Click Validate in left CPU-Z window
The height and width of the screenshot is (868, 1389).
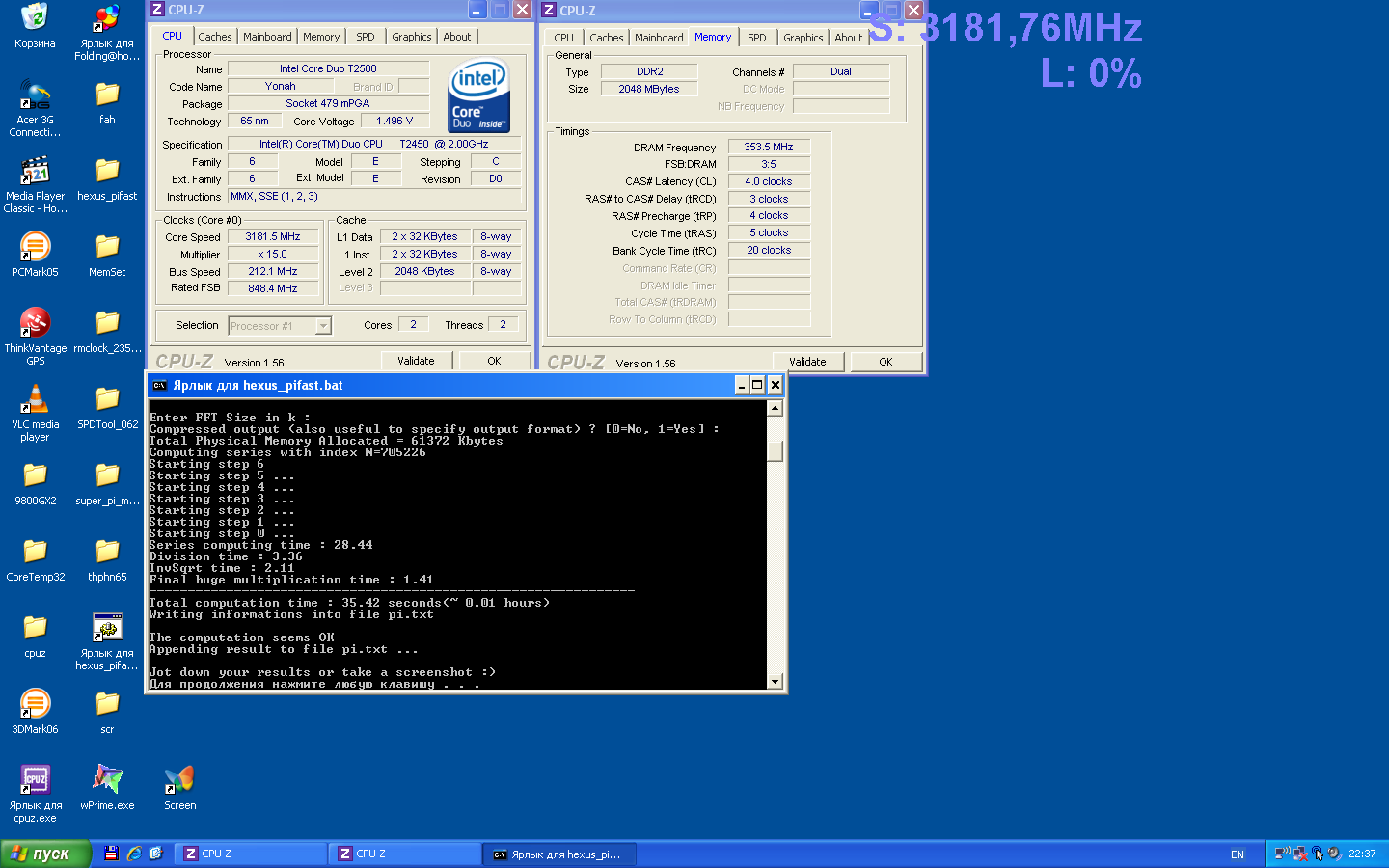click(416, 361)
